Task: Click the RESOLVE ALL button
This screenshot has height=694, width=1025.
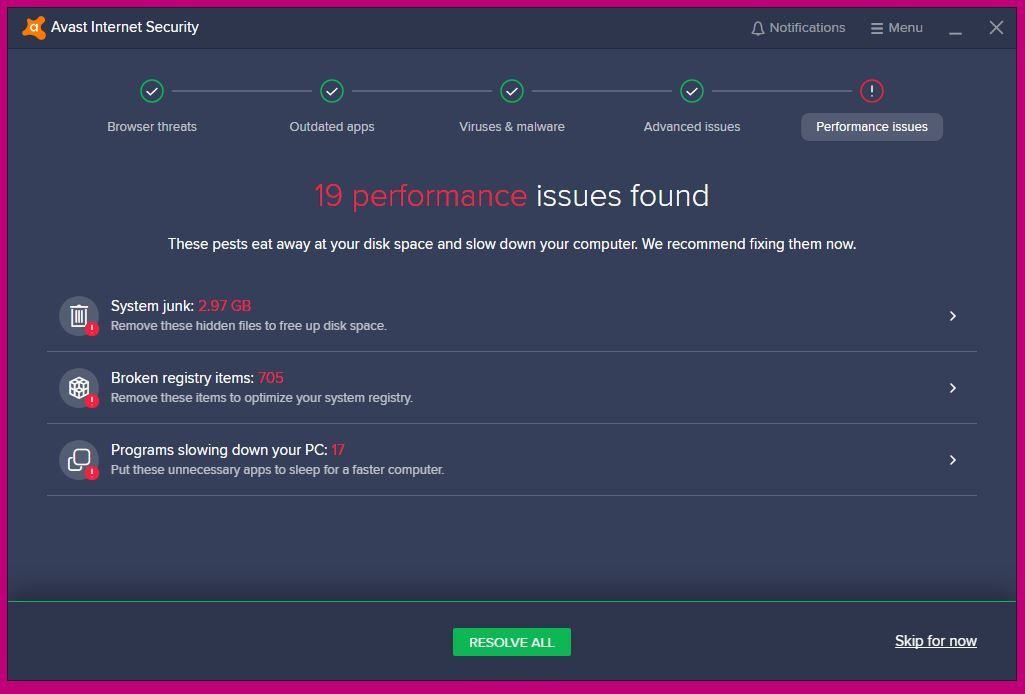Action: [x=512, y=642]
